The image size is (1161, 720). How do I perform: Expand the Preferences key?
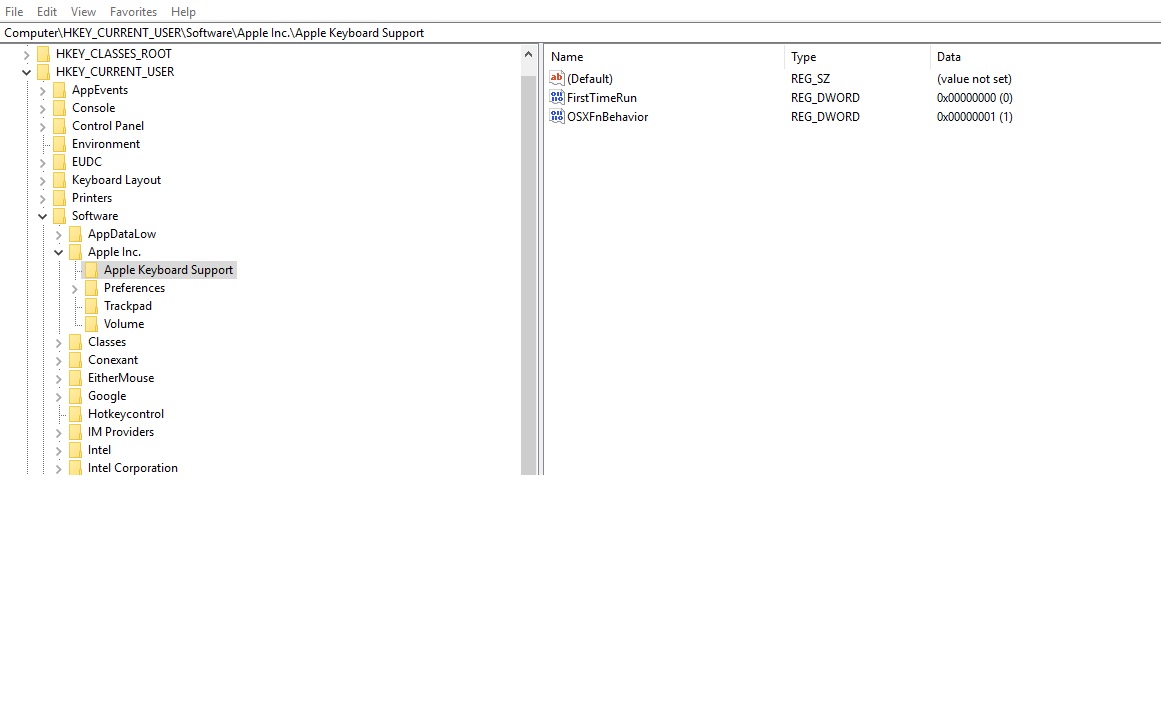[x=75, y=288]
